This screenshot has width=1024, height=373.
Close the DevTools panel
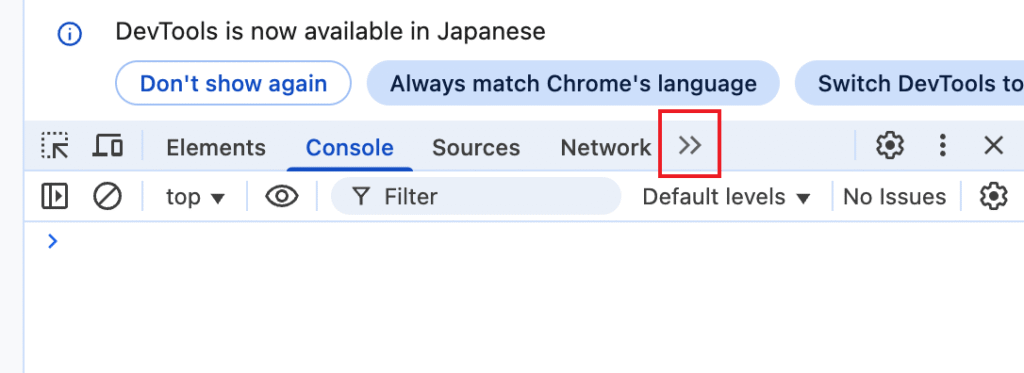(993, 145)
